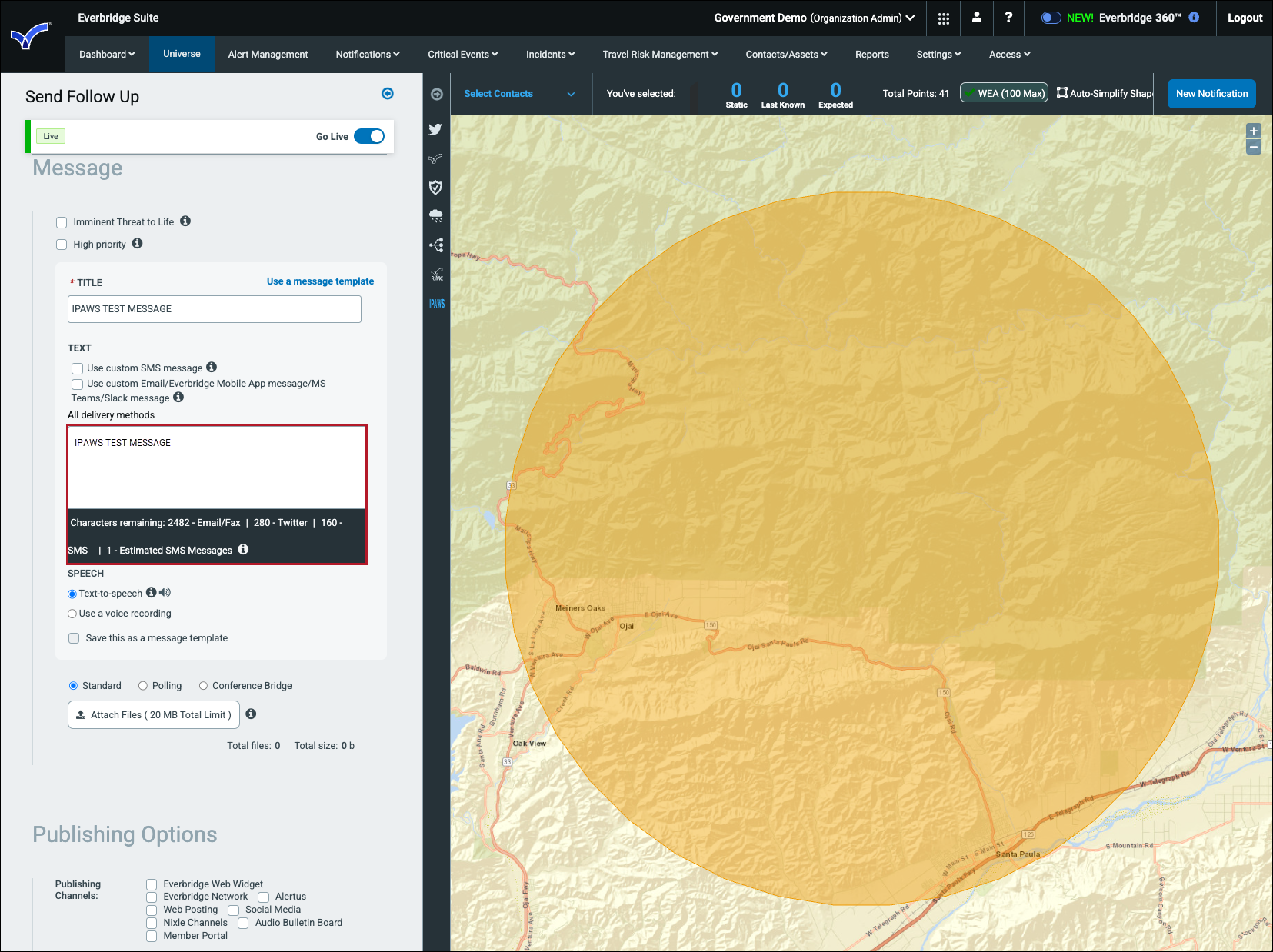Open the Reports tab

click(872, 55)
